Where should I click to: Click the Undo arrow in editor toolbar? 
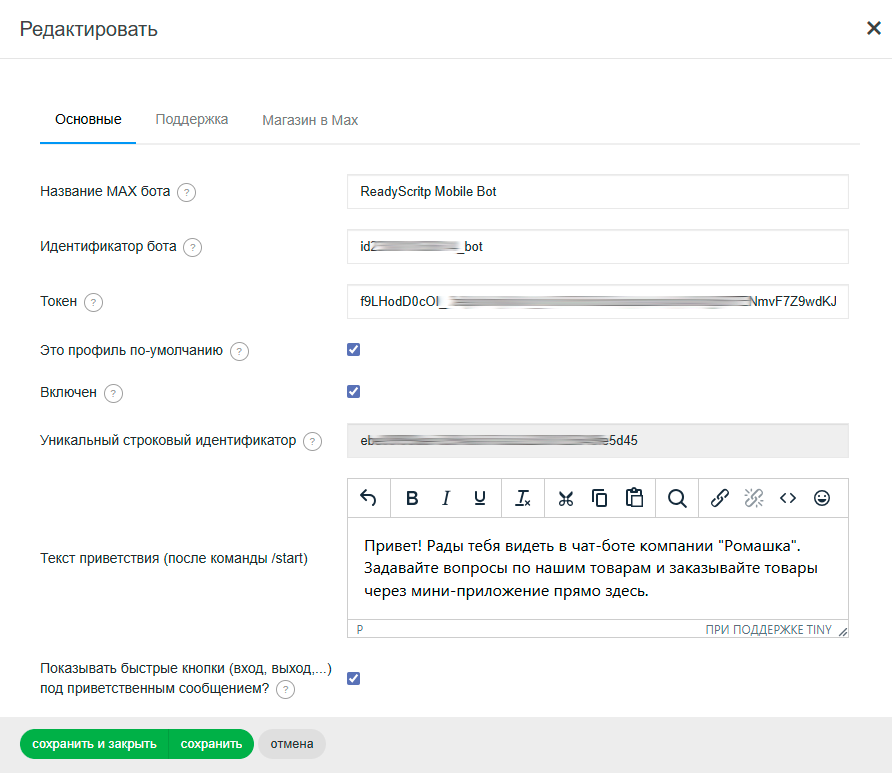[x=368, y=498]
